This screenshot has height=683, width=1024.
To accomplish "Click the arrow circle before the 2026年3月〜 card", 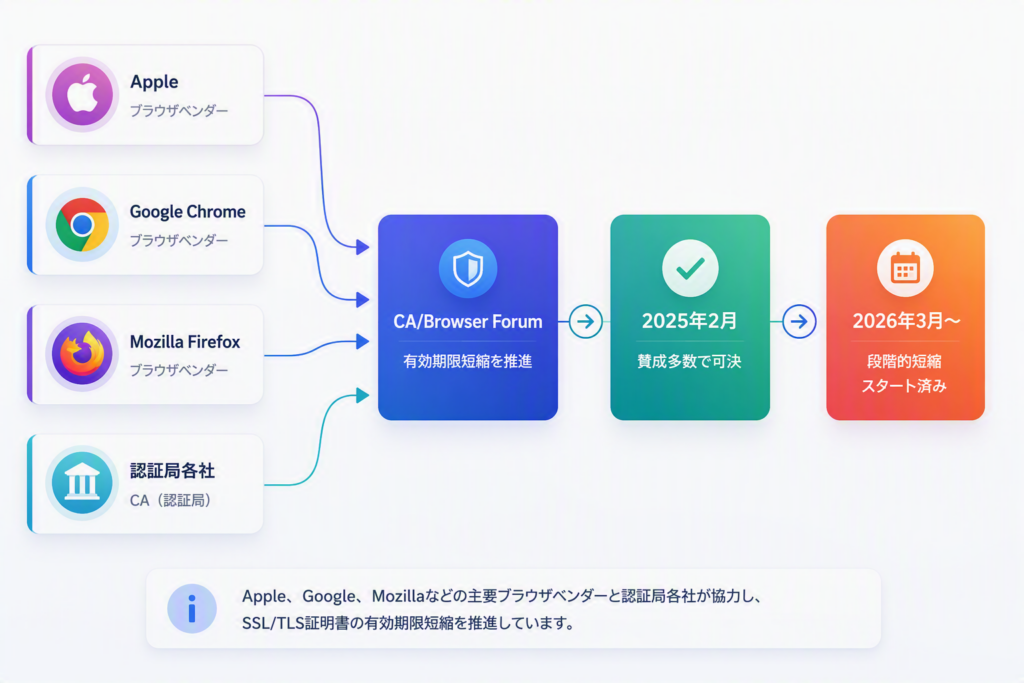I will pos(799,321).
